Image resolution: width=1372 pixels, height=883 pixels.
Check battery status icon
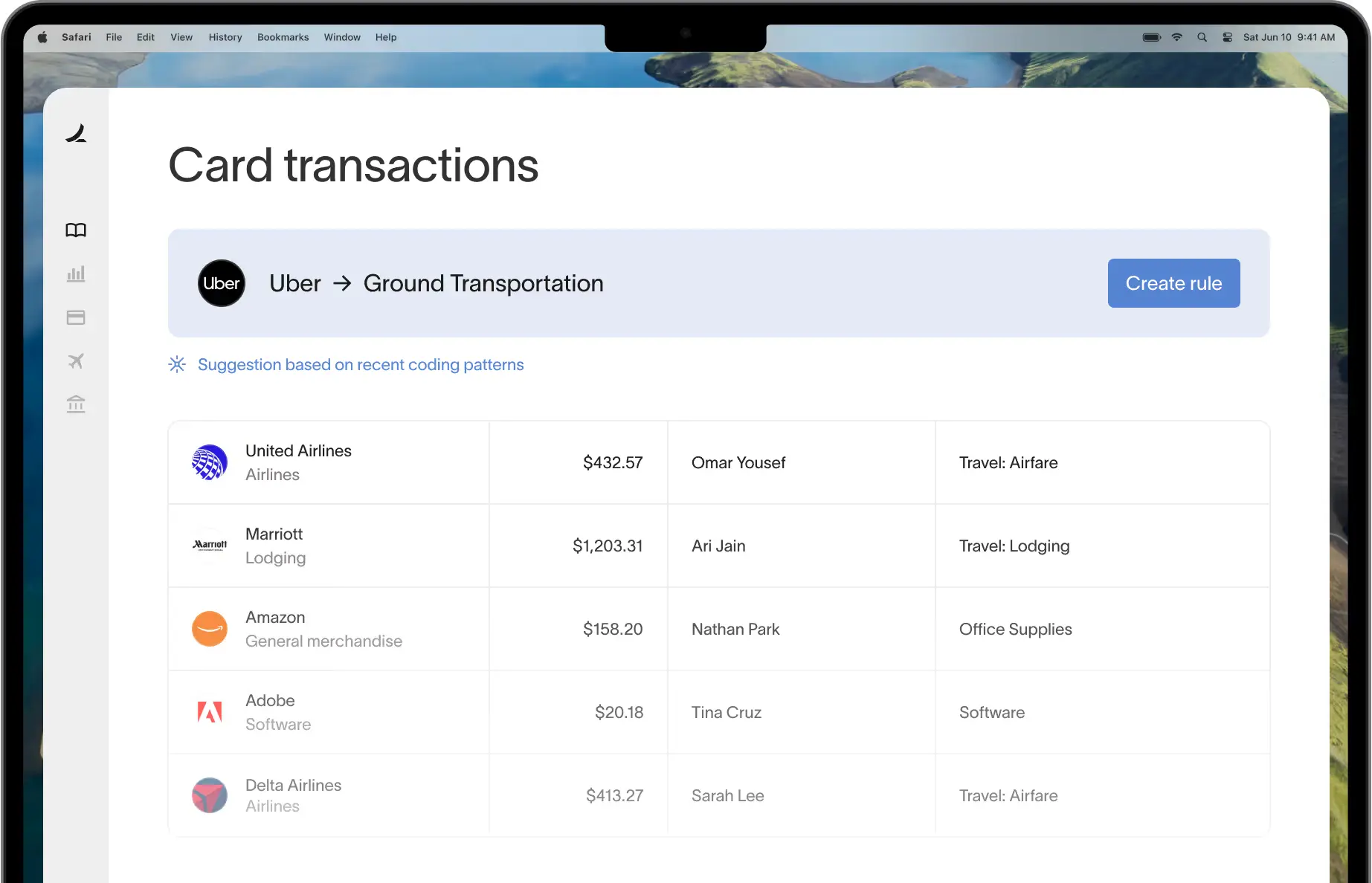(1151, 37)
